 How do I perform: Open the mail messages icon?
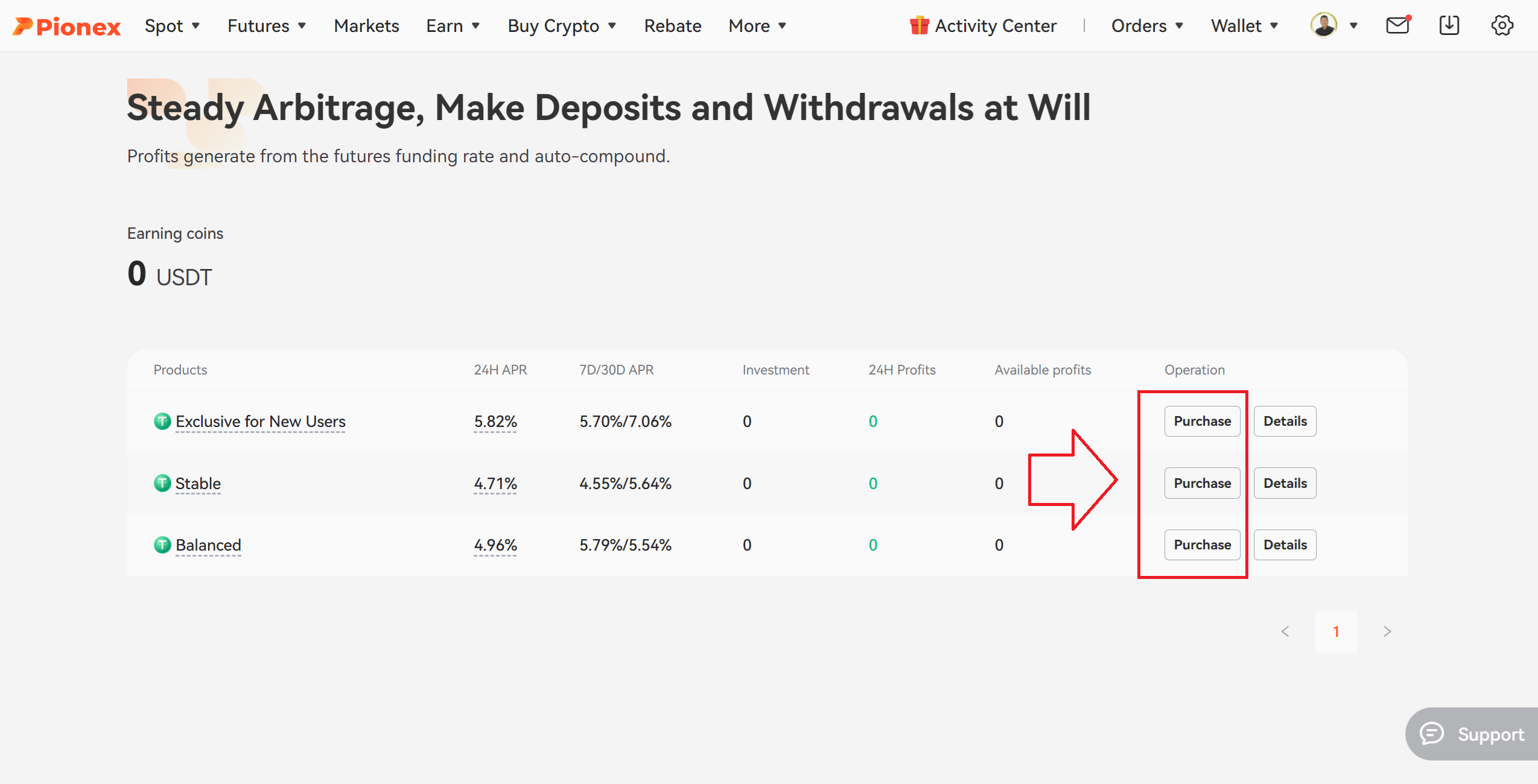[x=1398, y=25]
